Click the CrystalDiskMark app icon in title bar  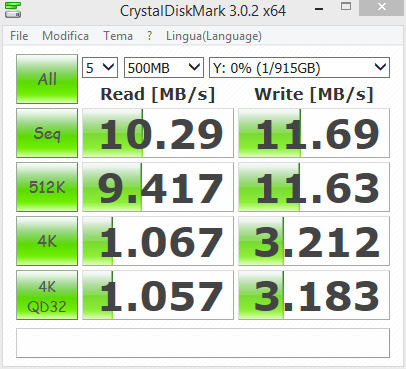(13, 10)
